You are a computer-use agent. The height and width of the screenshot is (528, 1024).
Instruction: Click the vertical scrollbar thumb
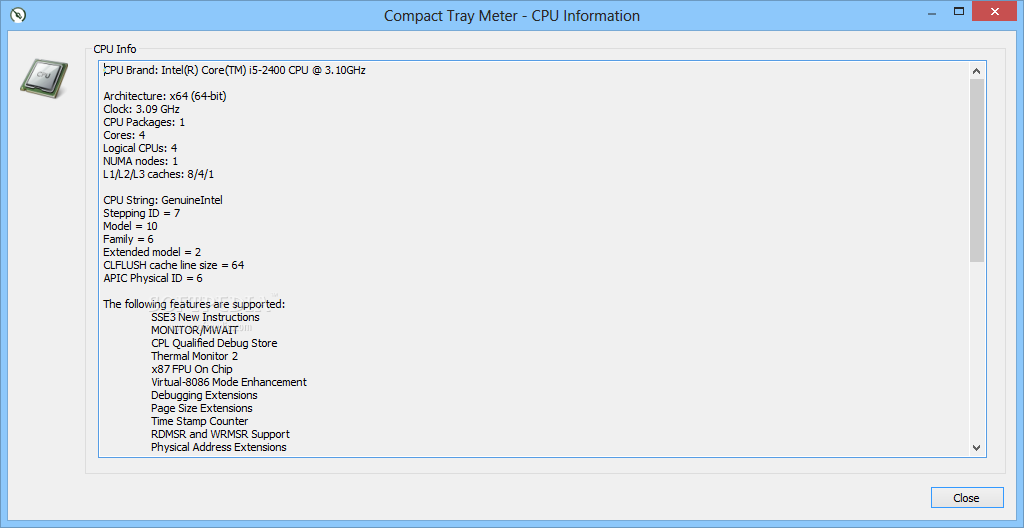click(x=976, y=171)
